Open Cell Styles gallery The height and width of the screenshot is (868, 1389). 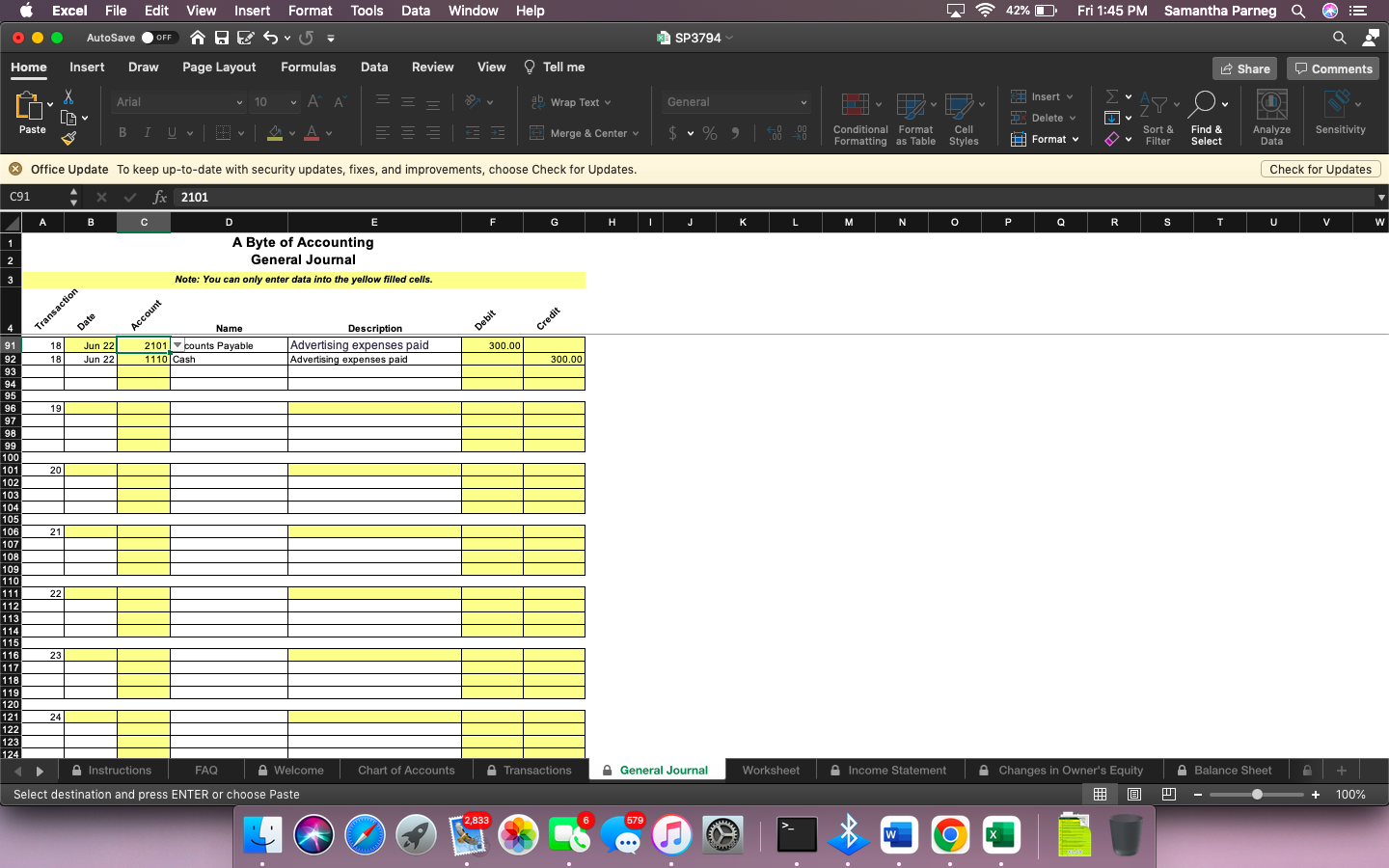[x=964, y=119]
